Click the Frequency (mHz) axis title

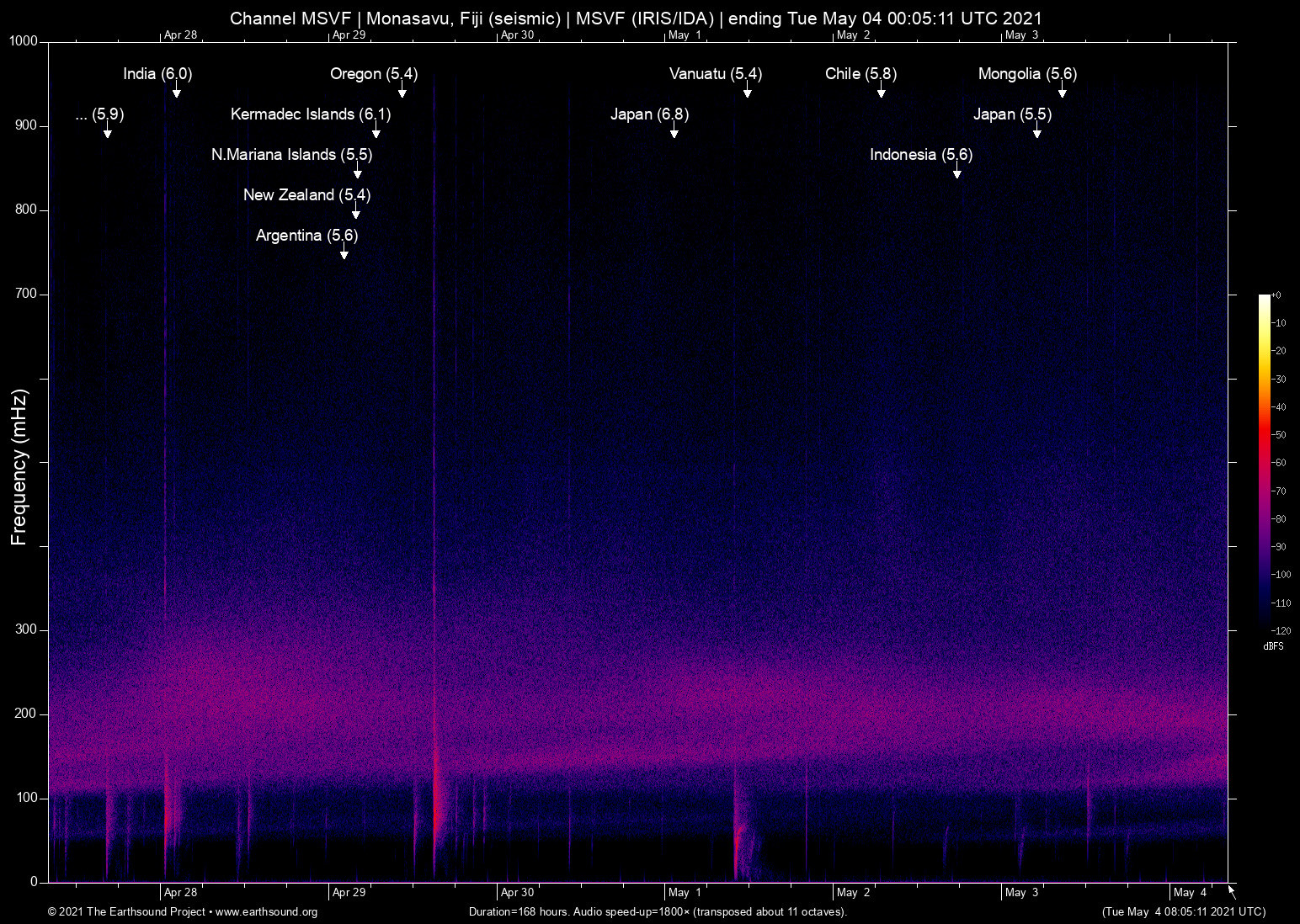tap(19, 467)
